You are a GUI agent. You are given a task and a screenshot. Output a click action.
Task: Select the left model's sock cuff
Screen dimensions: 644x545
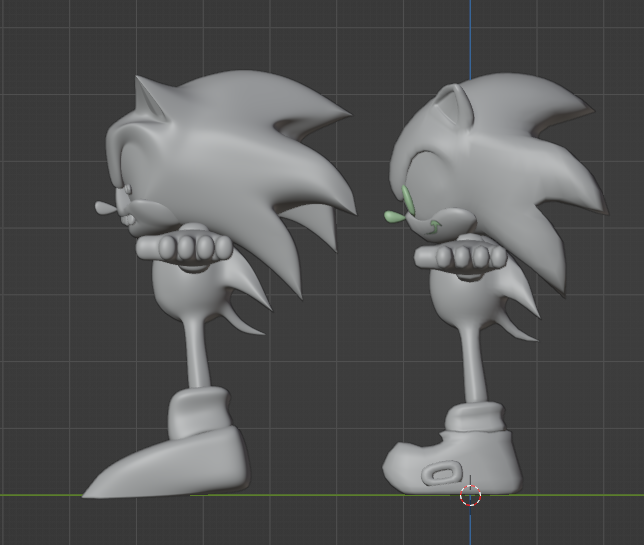click(x=198, y=411)
